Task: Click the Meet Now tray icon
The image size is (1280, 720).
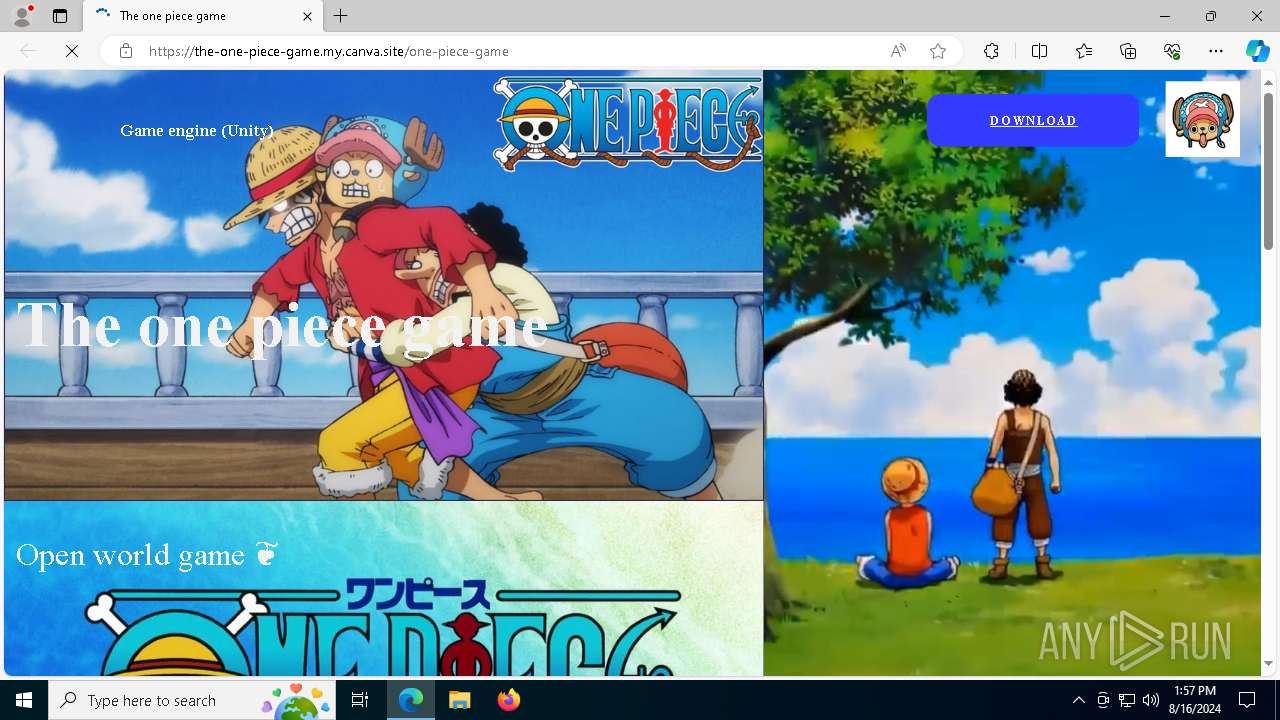Action: (x=1103, y=700)
